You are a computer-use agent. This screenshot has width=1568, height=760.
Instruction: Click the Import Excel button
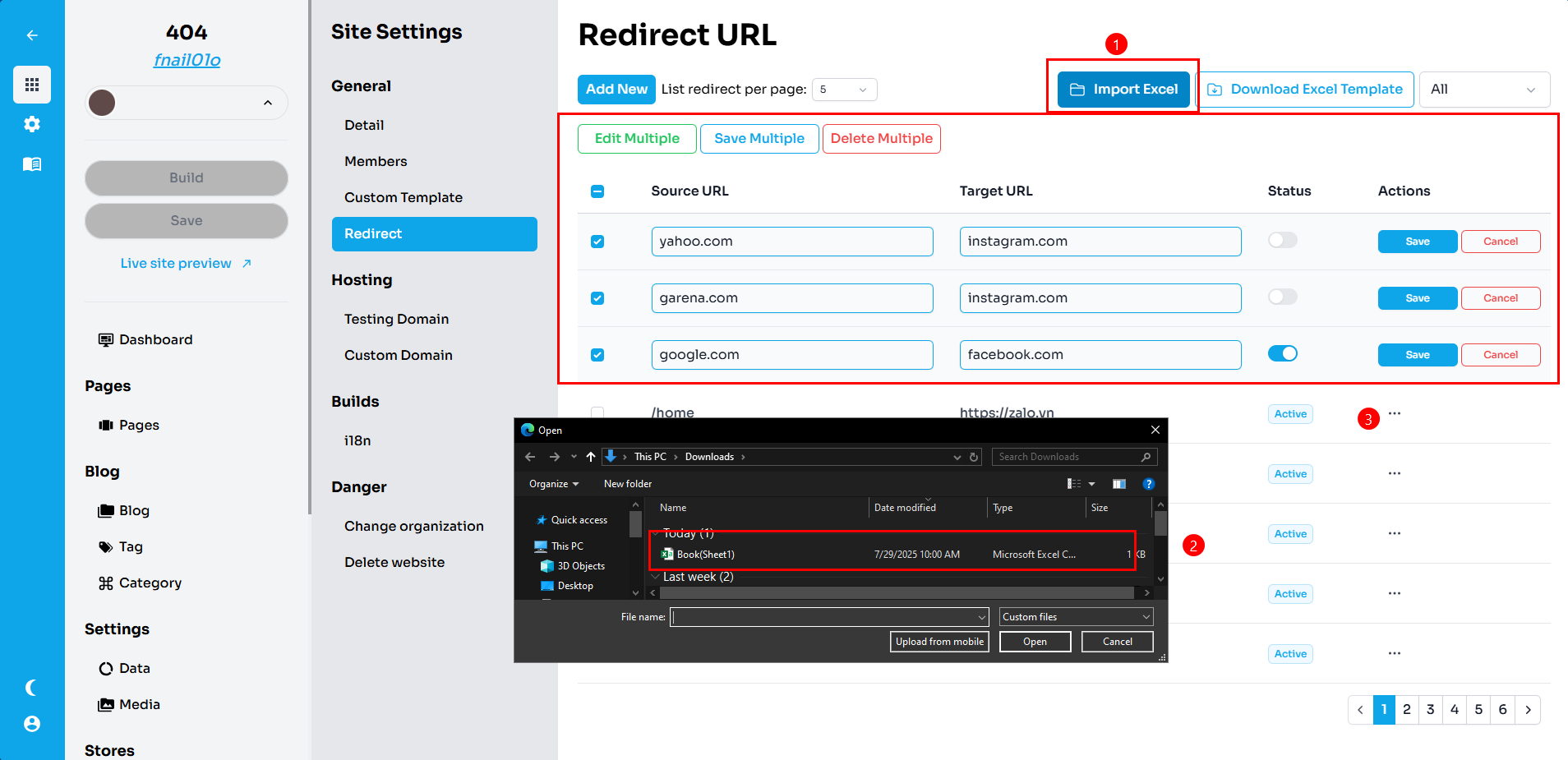[1123, 90]
